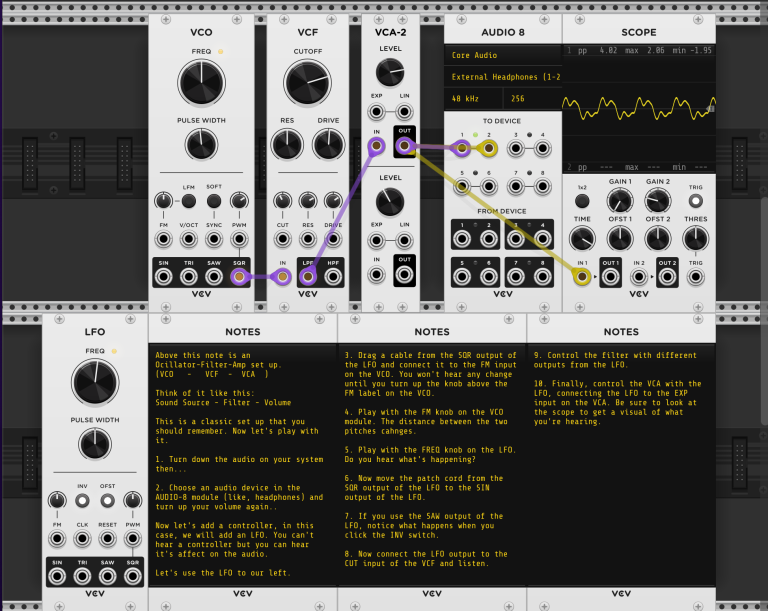
Task: Toggle the LFO OFST switch
Action: tap(107, 501)
